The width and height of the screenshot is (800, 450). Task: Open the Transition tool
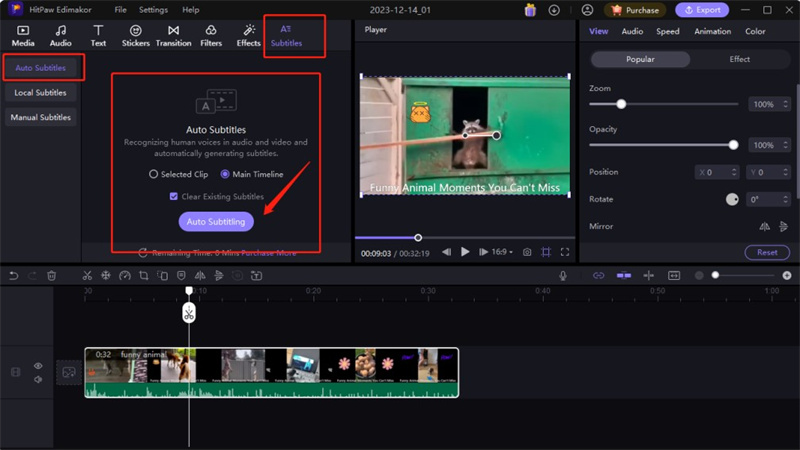click(174, 36)
